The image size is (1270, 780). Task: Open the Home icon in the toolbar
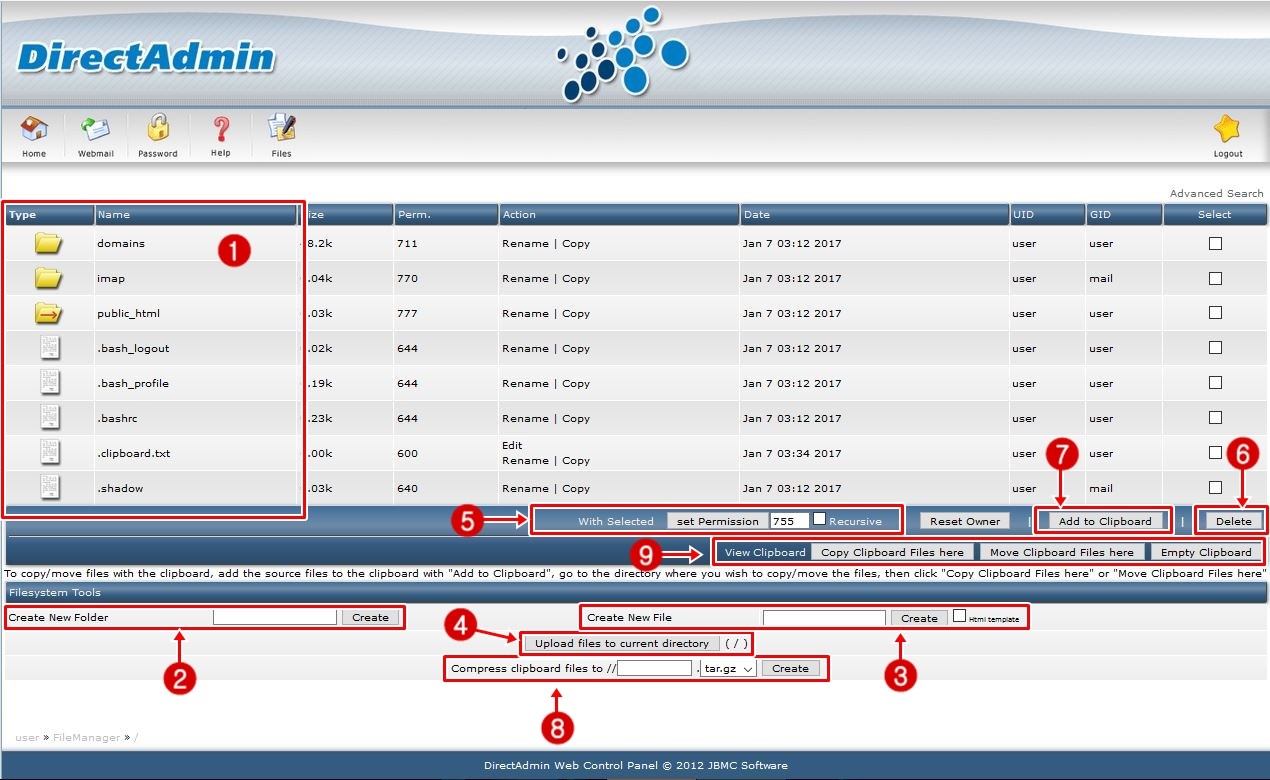click(x=34, y=129)
